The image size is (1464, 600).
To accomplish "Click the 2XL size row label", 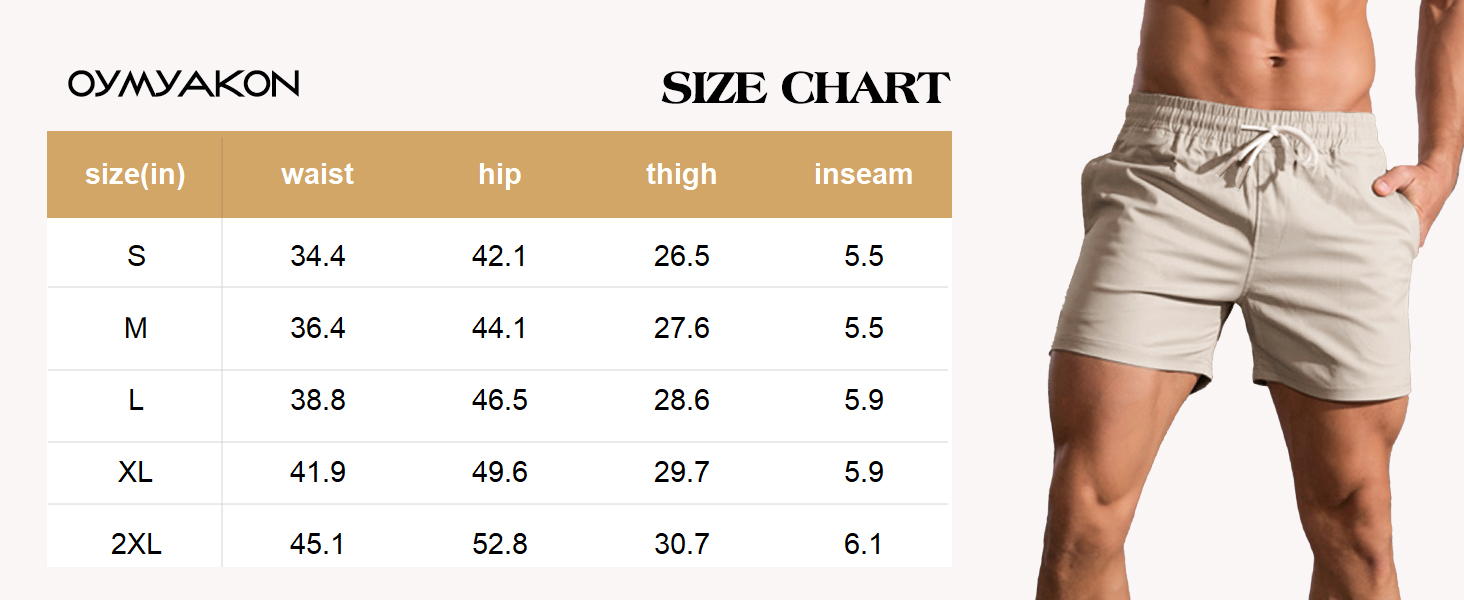I will (136, 544).
